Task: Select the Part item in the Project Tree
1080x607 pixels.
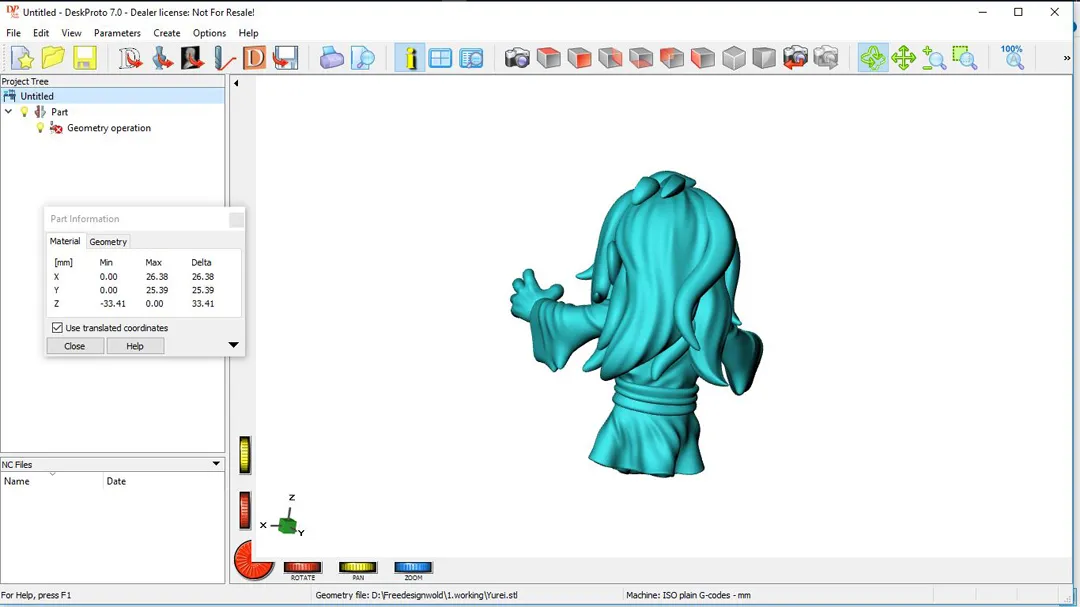Action: point(59,112)
